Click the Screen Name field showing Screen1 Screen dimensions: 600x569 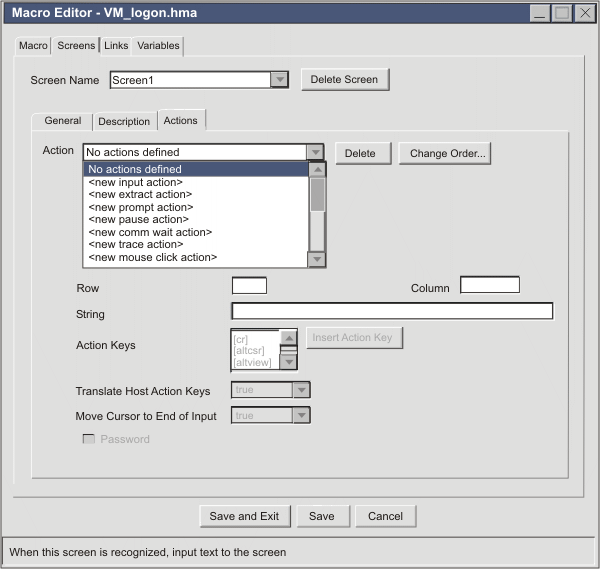[x=191, y=80]
